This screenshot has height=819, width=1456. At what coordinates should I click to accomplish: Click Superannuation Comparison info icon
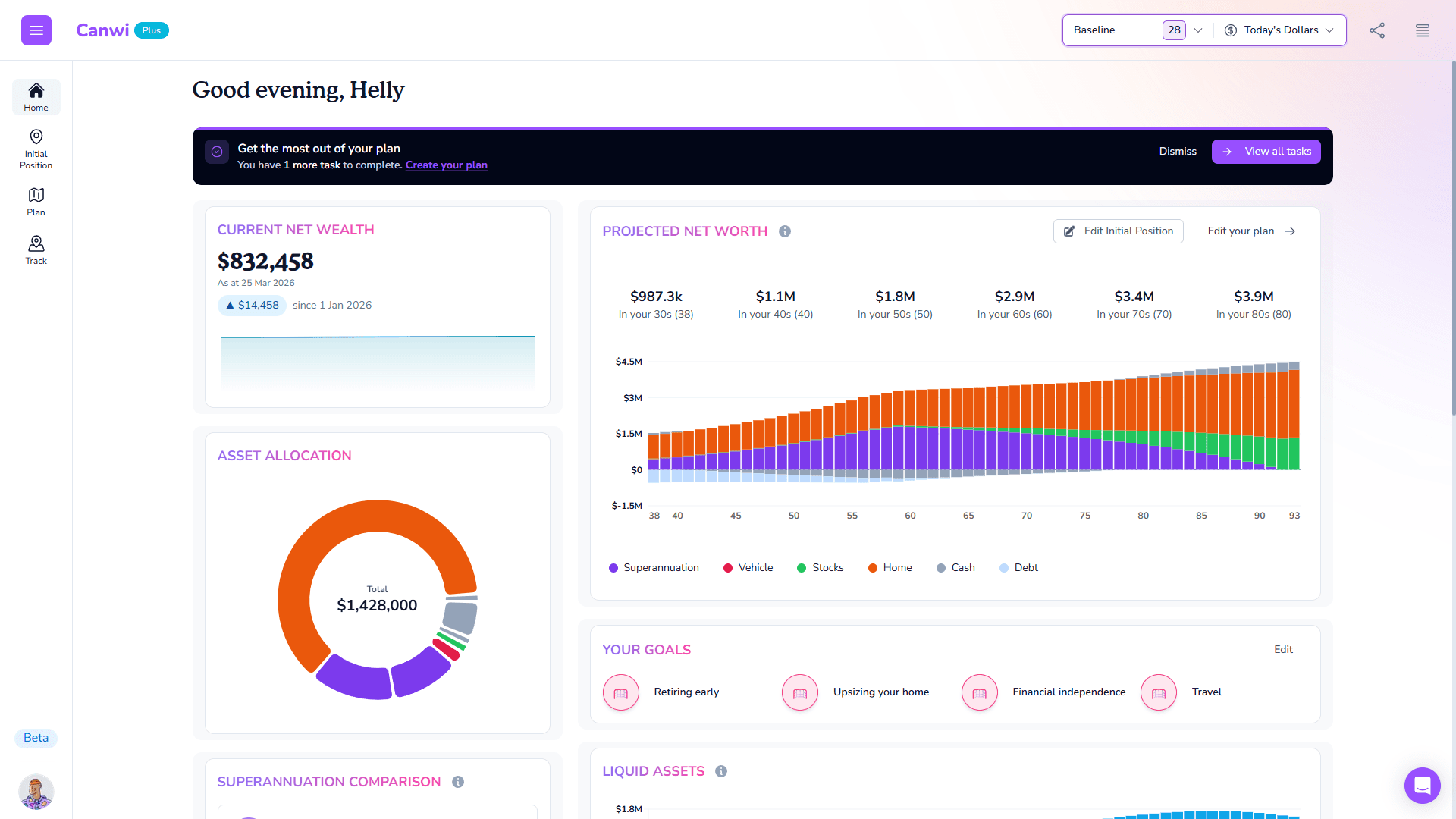458,782
